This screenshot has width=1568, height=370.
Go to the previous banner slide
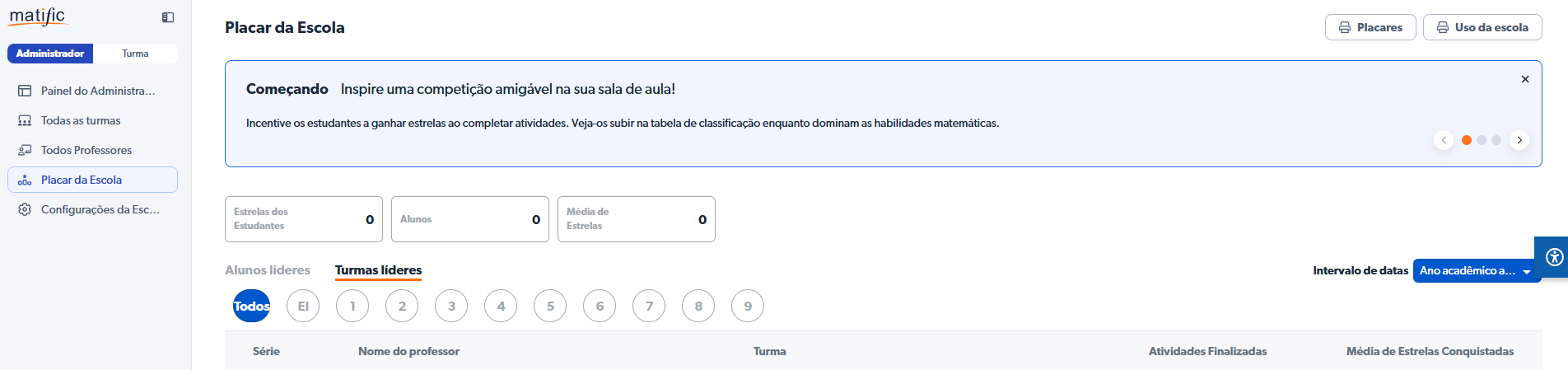point(1444,140)
